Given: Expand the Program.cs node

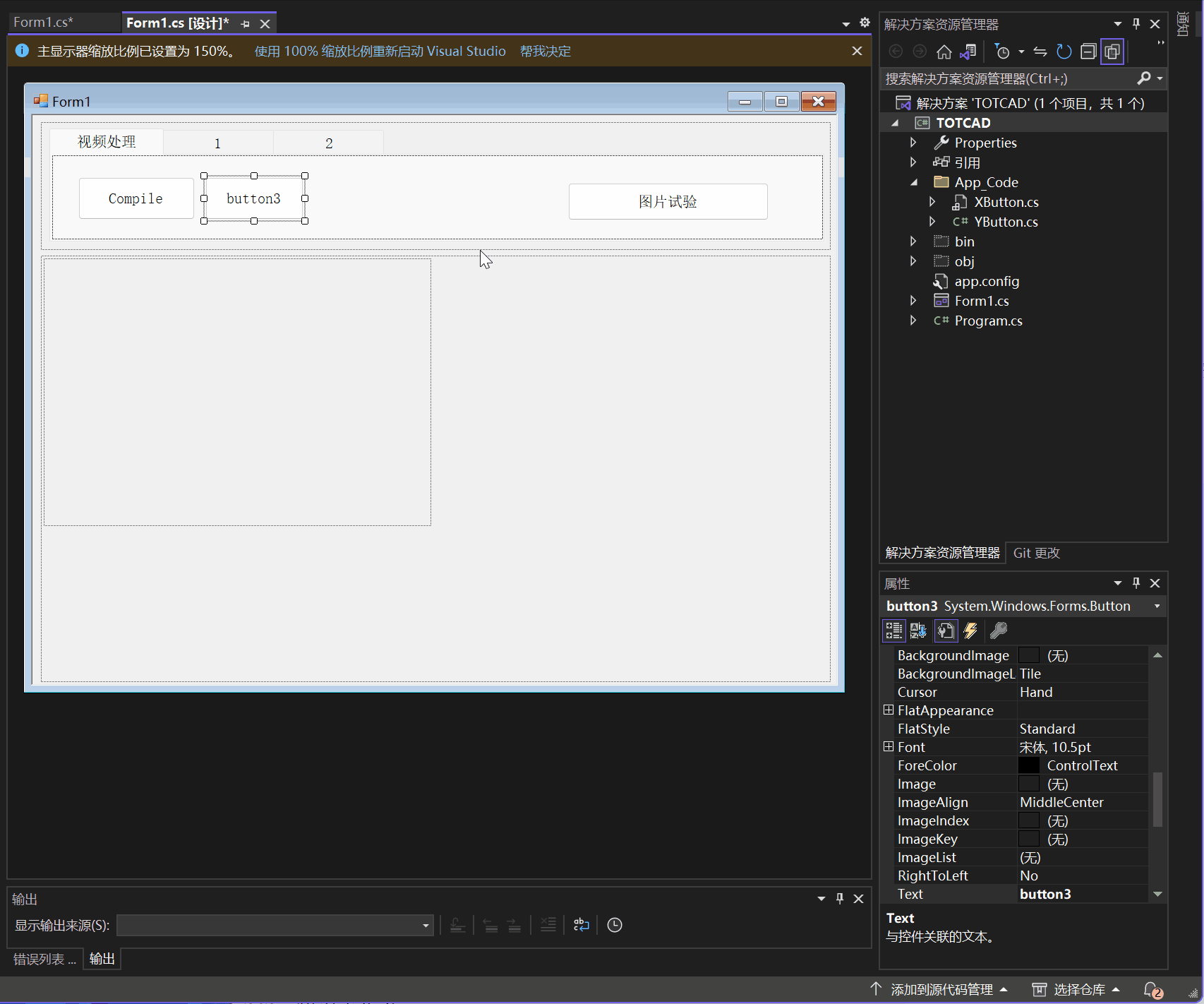Looking at the screenshot, I should pos(913,321).
